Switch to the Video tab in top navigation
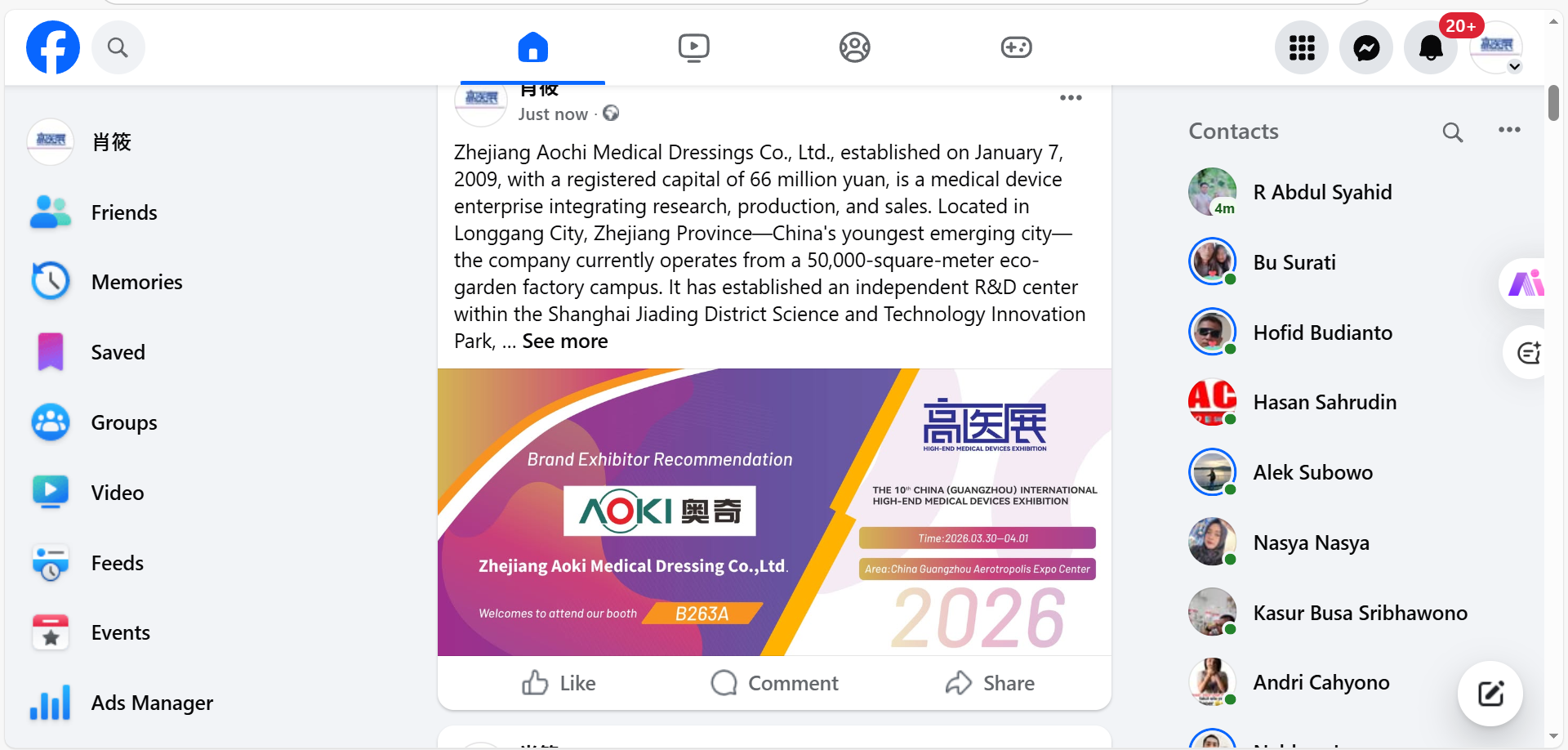The image size is (1568, 750). coord(694,47)
